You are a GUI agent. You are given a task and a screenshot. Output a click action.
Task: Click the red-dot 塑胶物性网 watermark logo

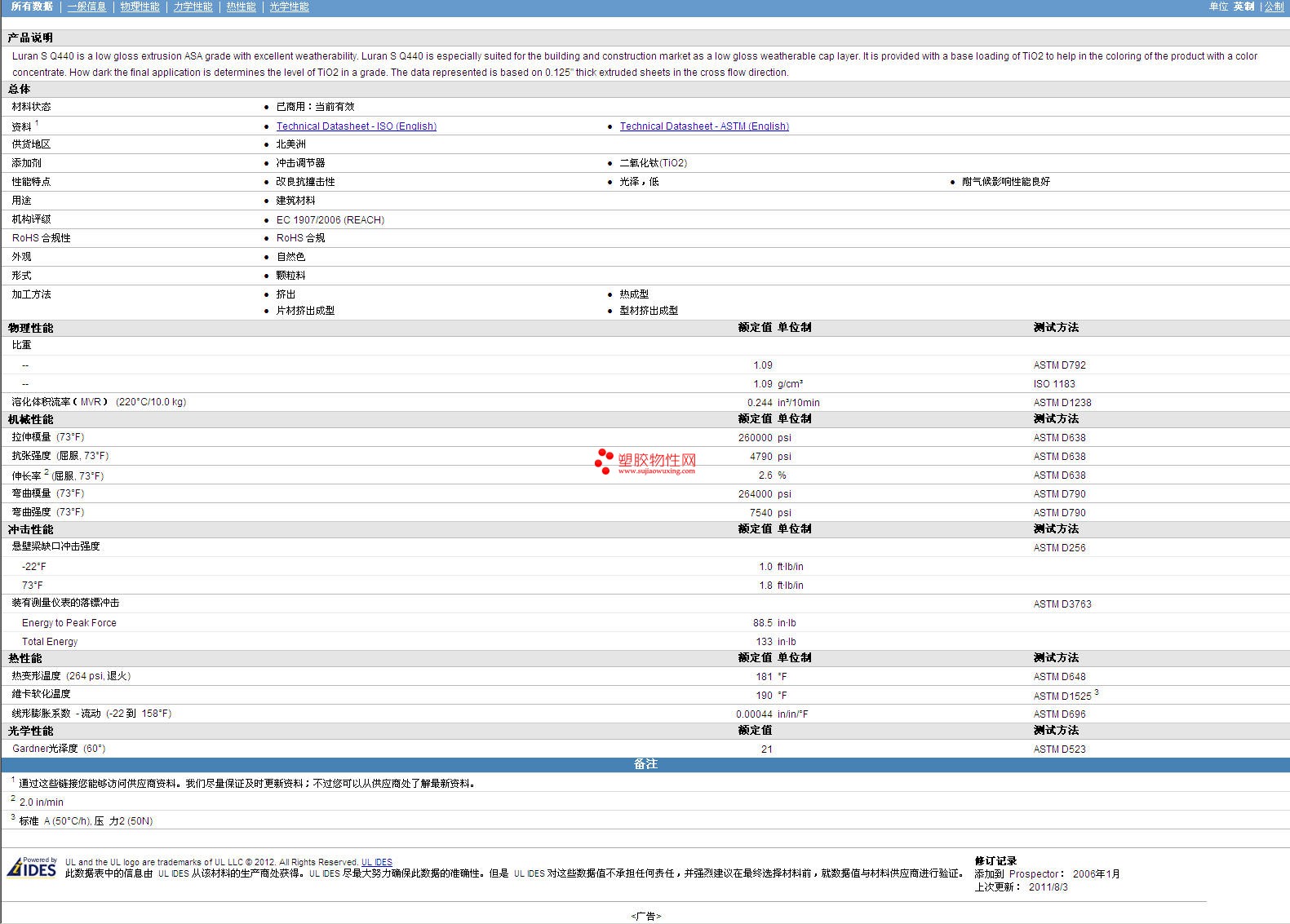click(645, 462)
